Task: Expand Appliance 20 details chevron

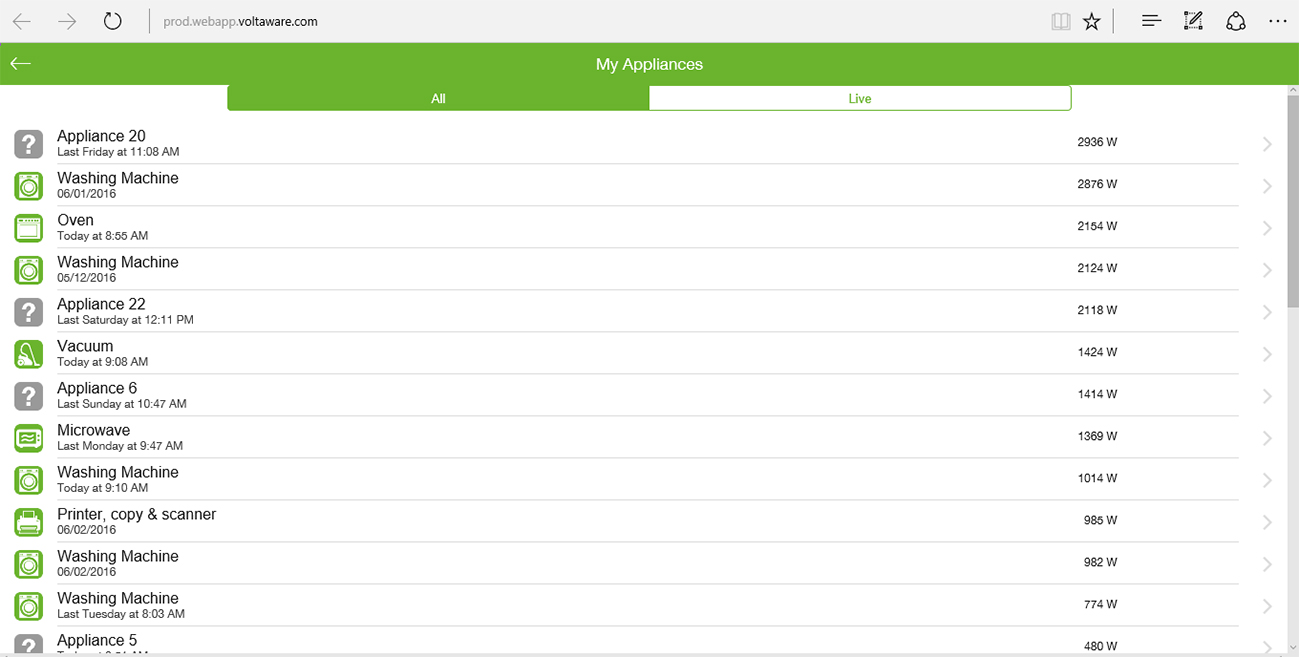Action: [x=1267, y=144]
